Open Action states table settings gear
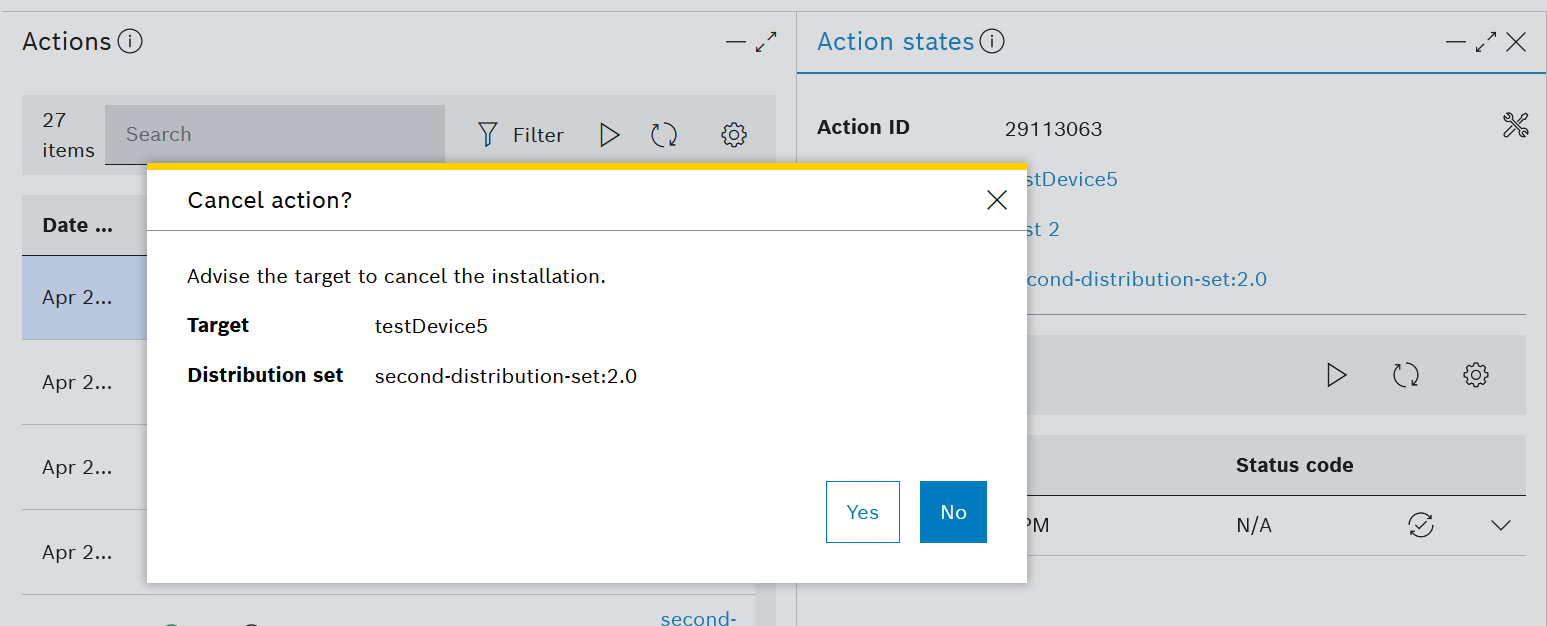The width and height of the screenshot is (1547, 626). (1475, 375)
